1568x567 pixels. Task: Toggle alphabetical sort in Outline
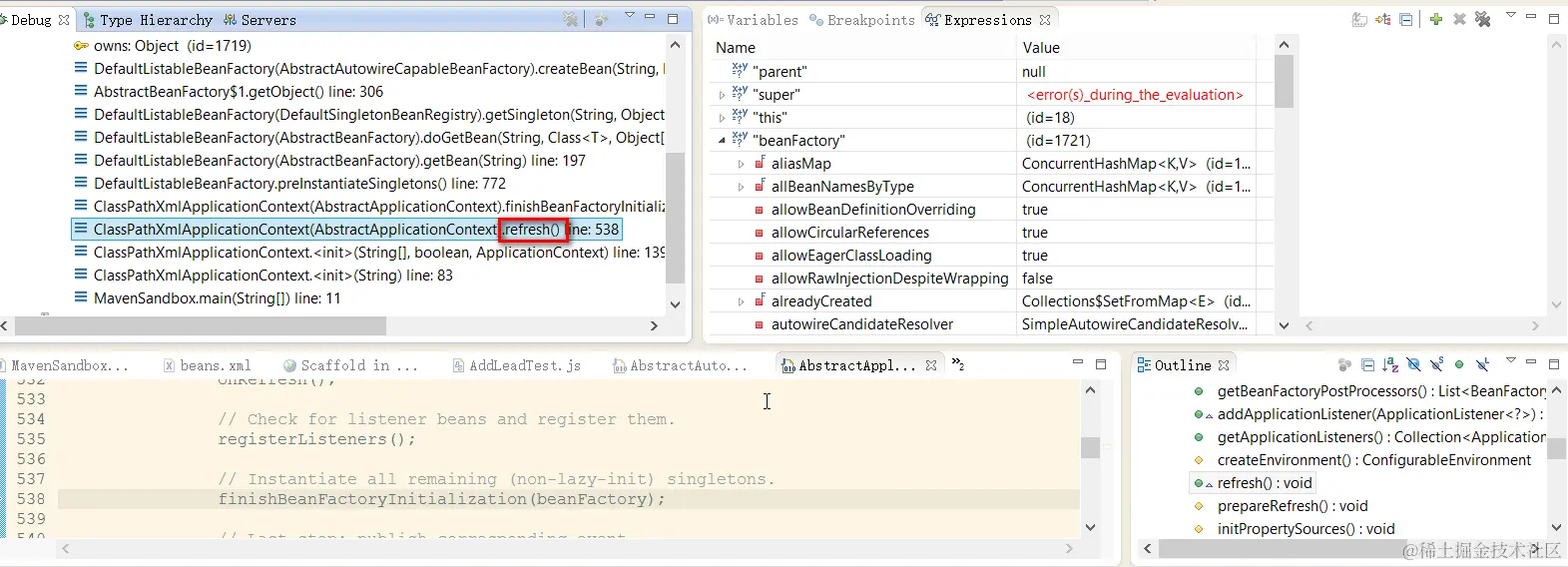coord(1390,365)
